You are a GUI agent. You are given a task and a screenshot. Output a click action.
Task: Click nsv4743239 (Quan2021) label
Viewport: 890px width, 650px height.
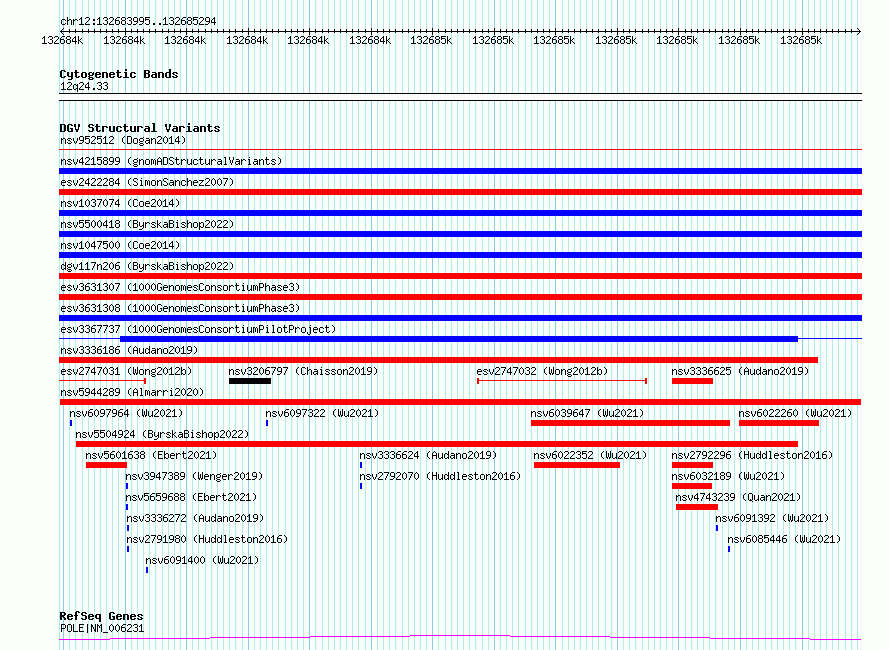(x=738, y=497)
